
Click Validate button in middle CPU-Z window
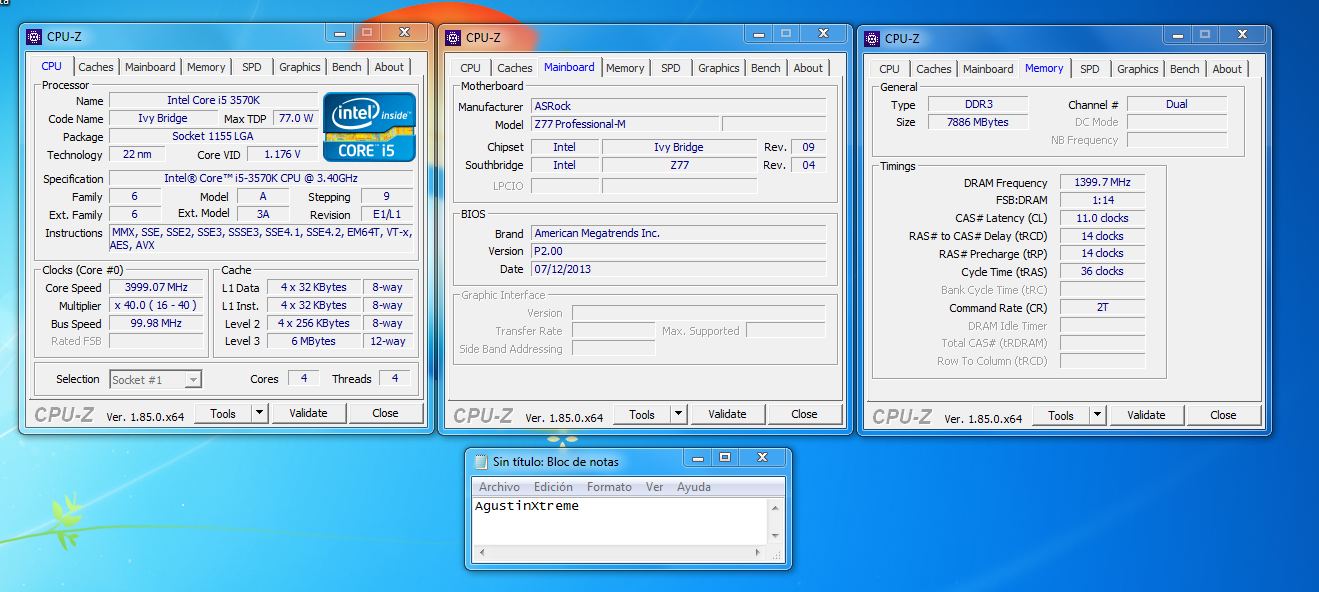[x=727, y=414]
